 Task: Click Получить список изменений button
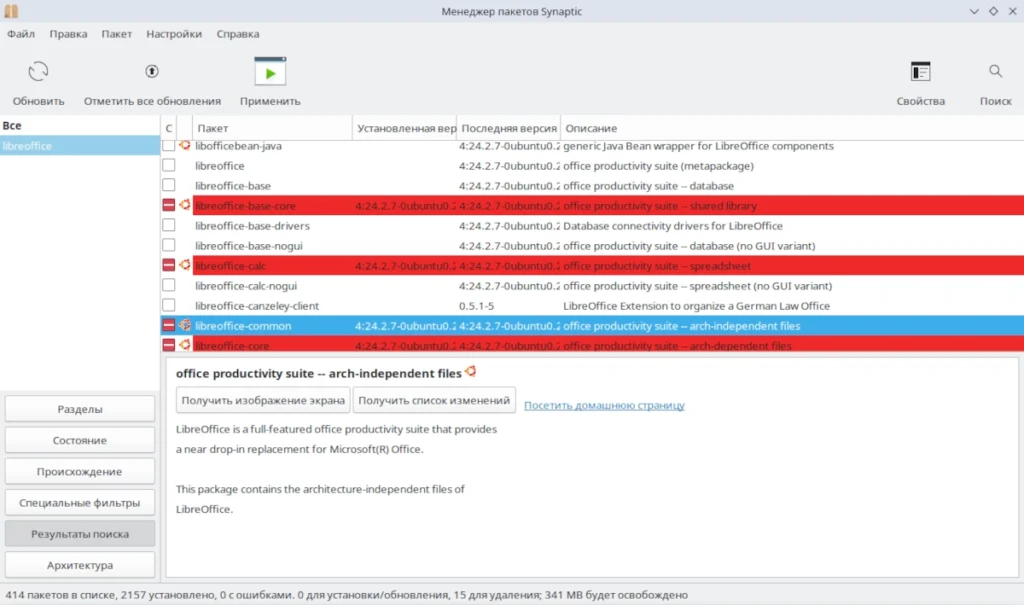(x=434, y=400)
